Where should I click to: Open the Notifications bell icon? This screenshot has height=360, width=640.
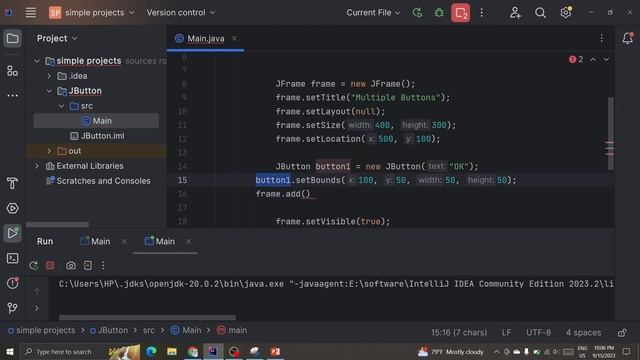pyautogui.click(x=627, y=38)
